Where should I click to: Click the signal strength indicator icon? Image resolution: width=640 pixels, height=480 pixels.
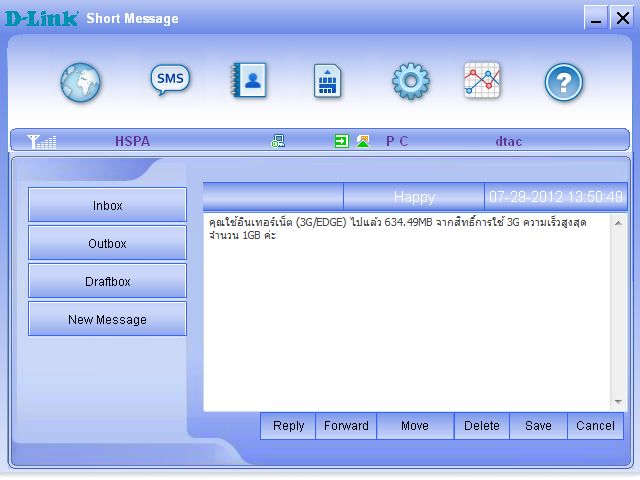[42, 142]
